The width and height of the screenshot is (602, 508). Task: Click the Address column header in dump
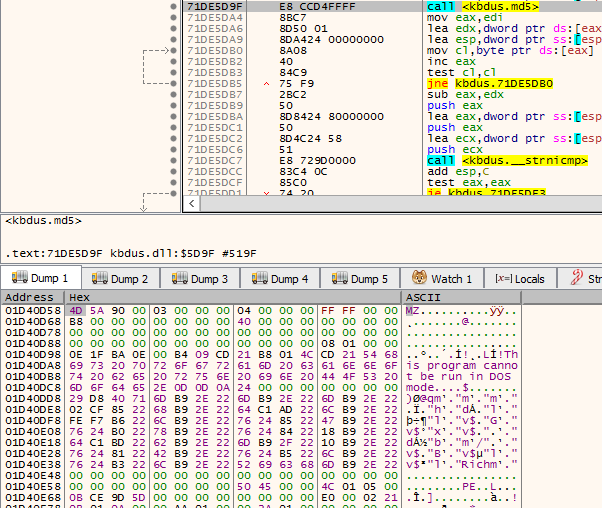32,297
